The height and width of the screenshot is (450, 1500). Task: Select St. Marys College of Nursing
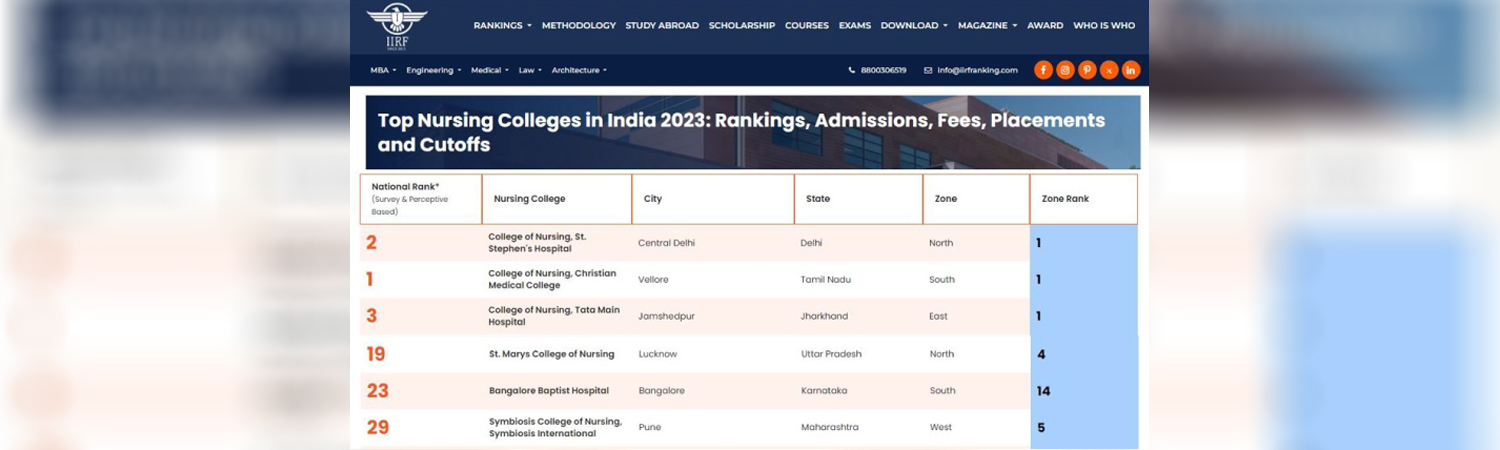[x=552, y=354]
